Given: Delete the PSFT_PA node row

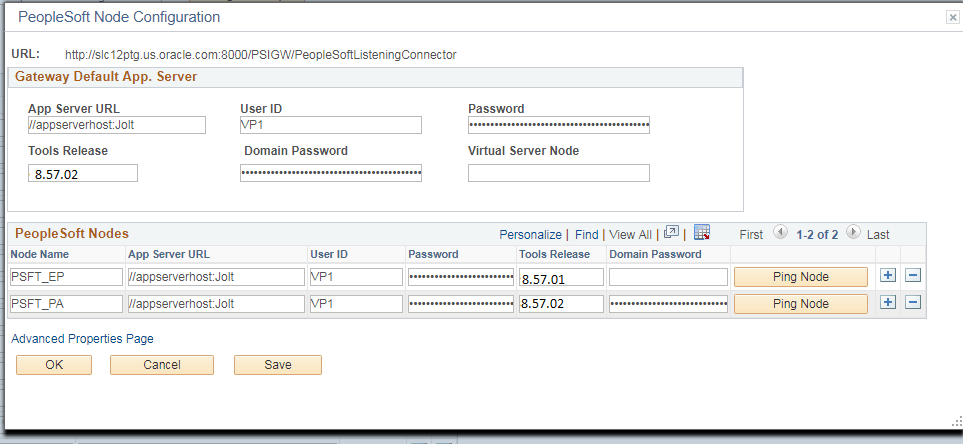Looking at the screenshot, I should tap(913, 302).
